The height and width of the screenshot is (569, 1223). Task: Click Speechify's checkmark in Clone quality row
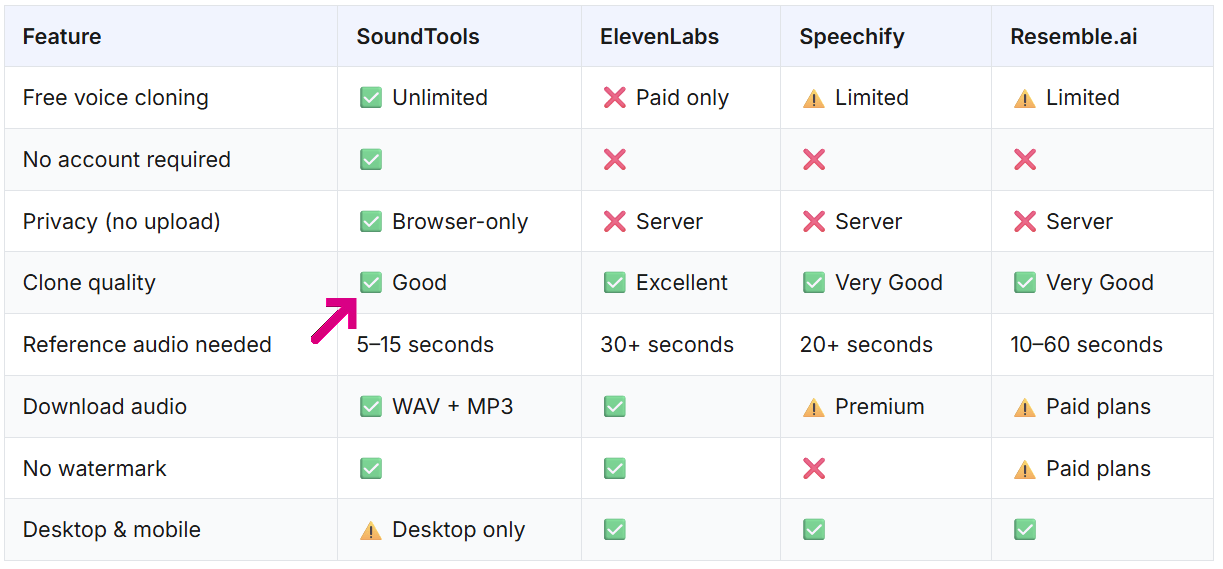pos(814,283)
